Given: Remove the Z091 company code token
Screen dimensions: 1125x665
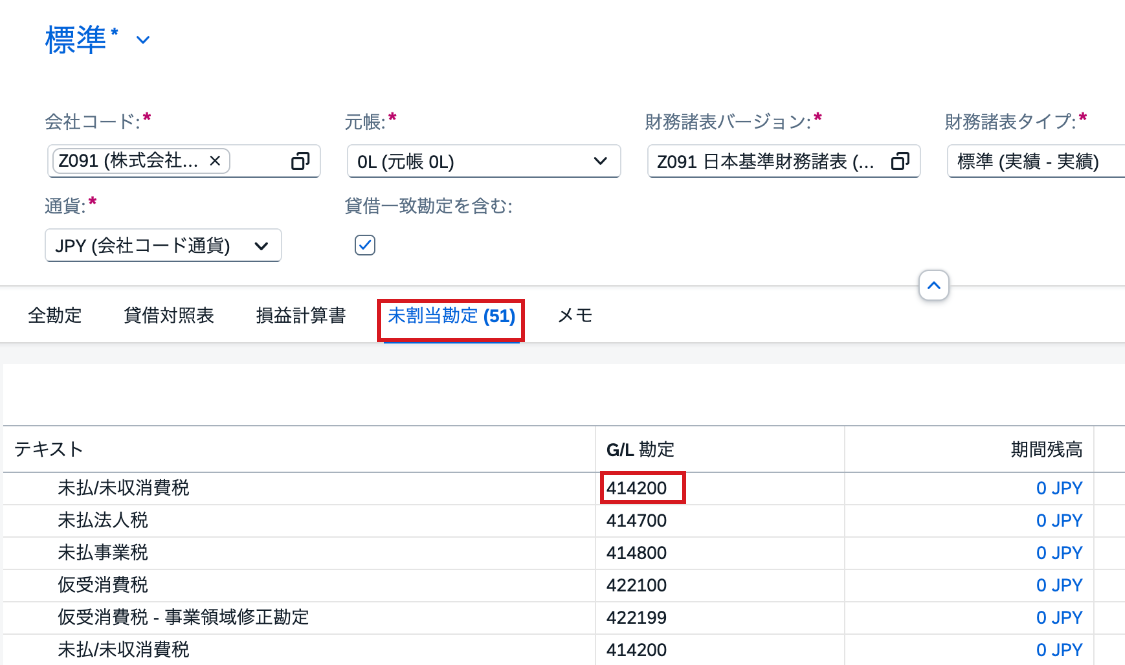Looking at the screenshot, I should click(x=215, y=161).
